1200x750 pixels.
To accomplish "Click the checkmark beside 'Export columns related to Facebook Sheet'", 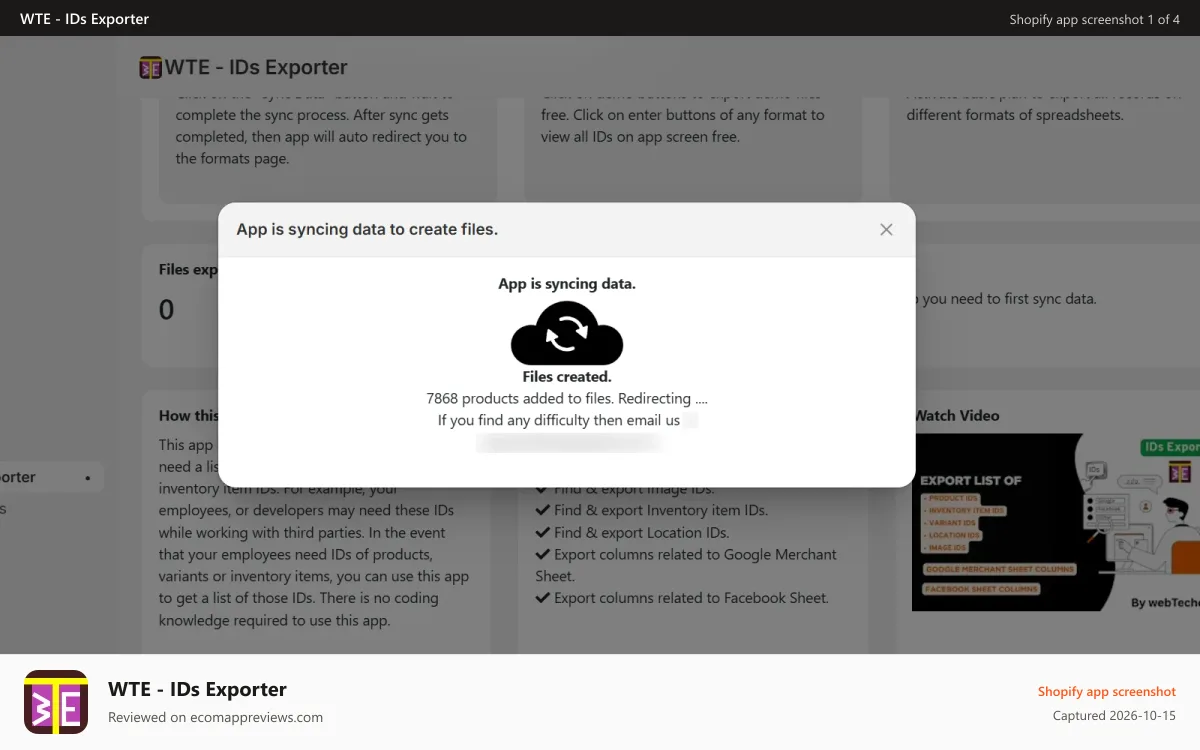I will [543, 598].
